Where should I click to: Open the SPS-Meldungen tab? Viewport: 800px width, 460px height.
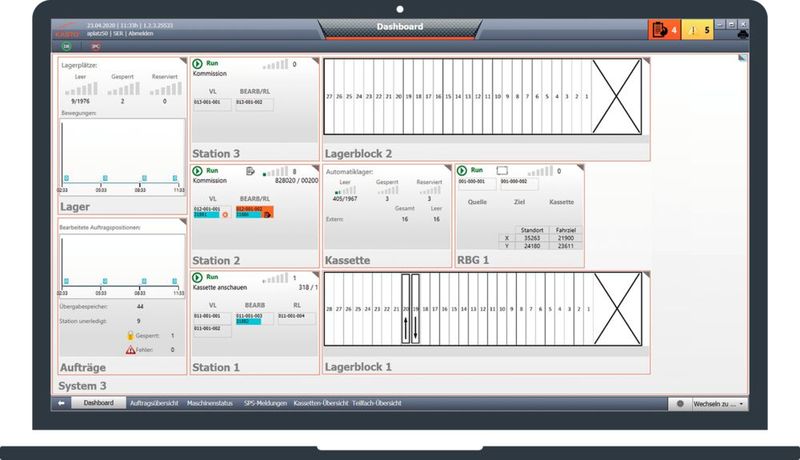(265, 403)
